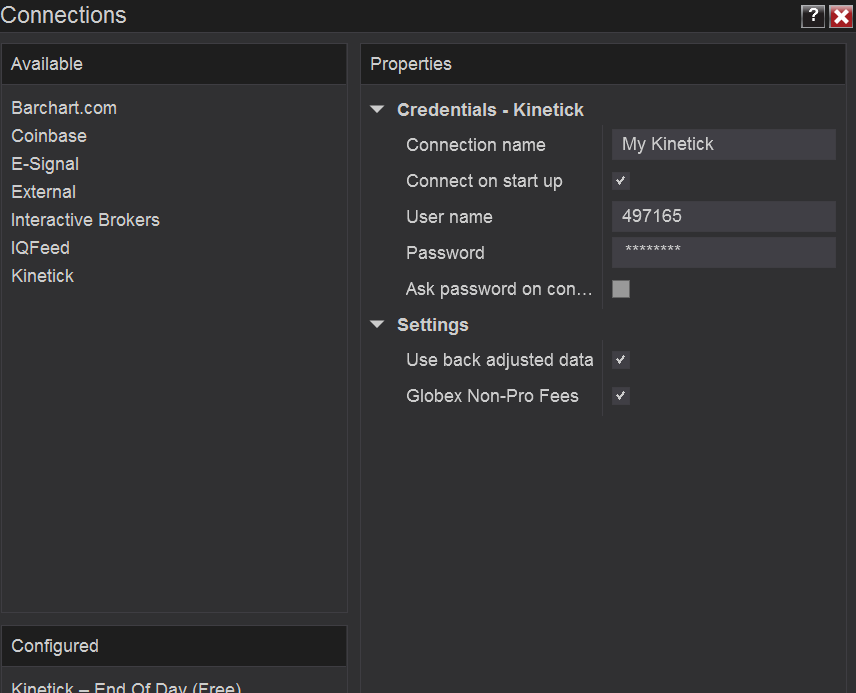Close the Connections window
Viewport: 856px width, 693px height.
pyautogui.click(x=841, y=16)
